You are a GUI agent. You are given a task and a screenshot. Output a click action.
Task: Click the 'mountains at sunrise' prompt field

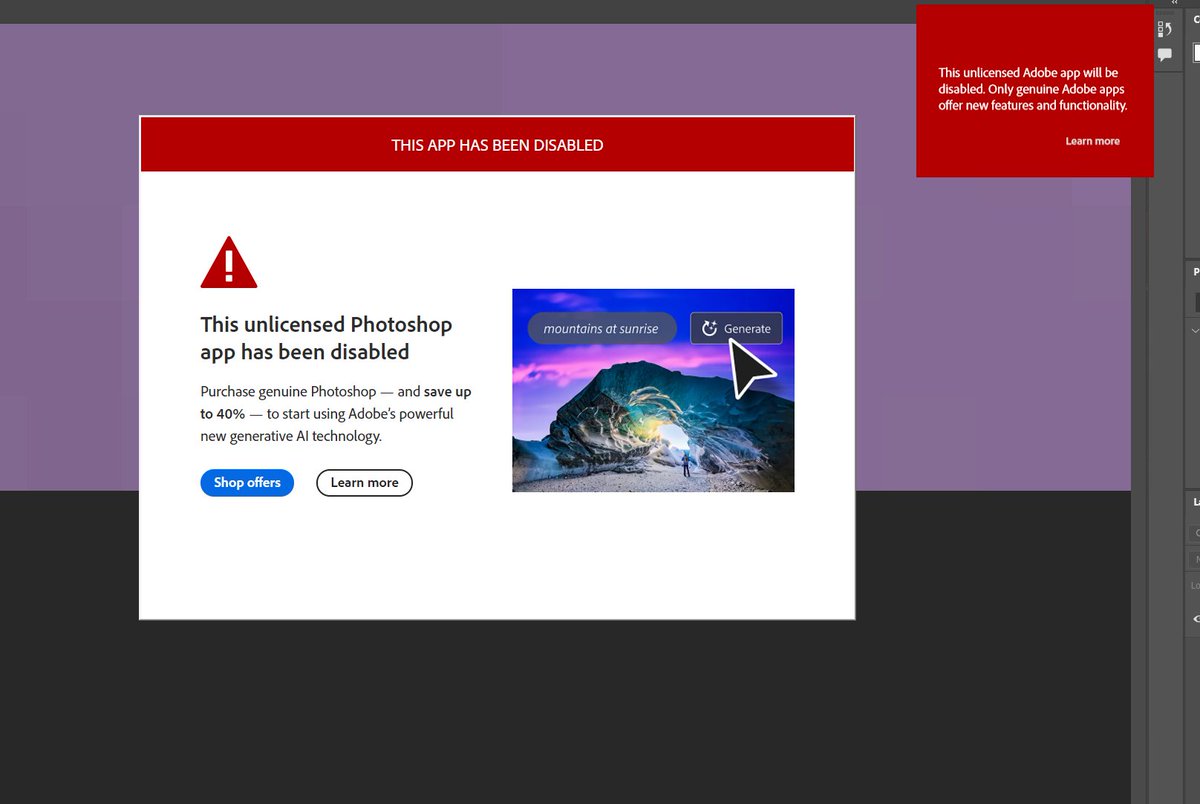(602, 328)
